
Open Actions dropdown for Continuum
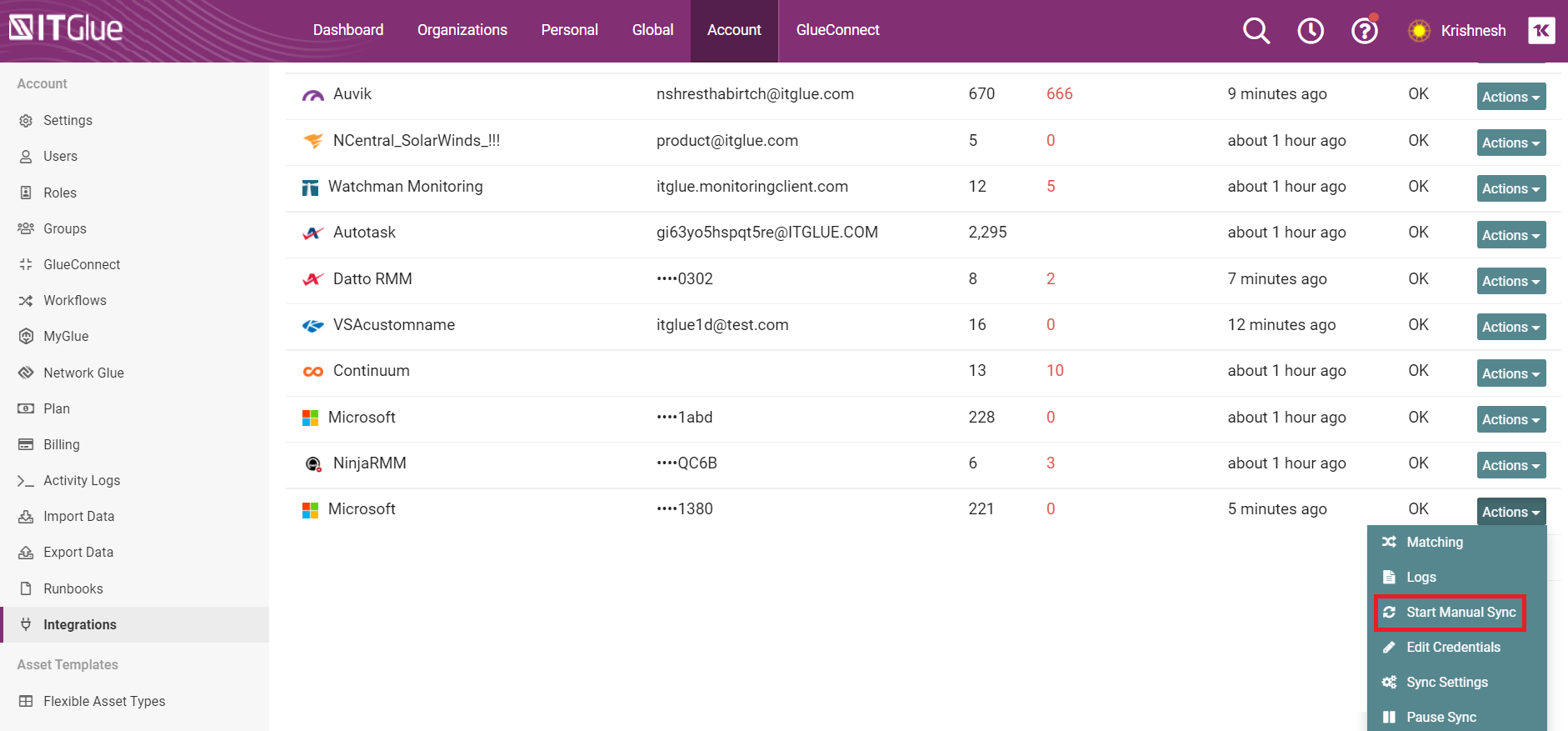pos(1511,373)
